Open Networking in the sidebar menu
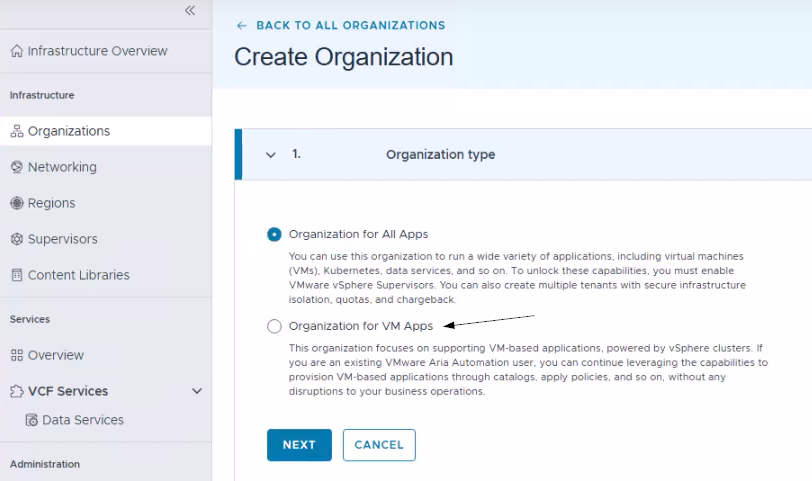Viewport: 812px width, 481px height. (62, 167)
